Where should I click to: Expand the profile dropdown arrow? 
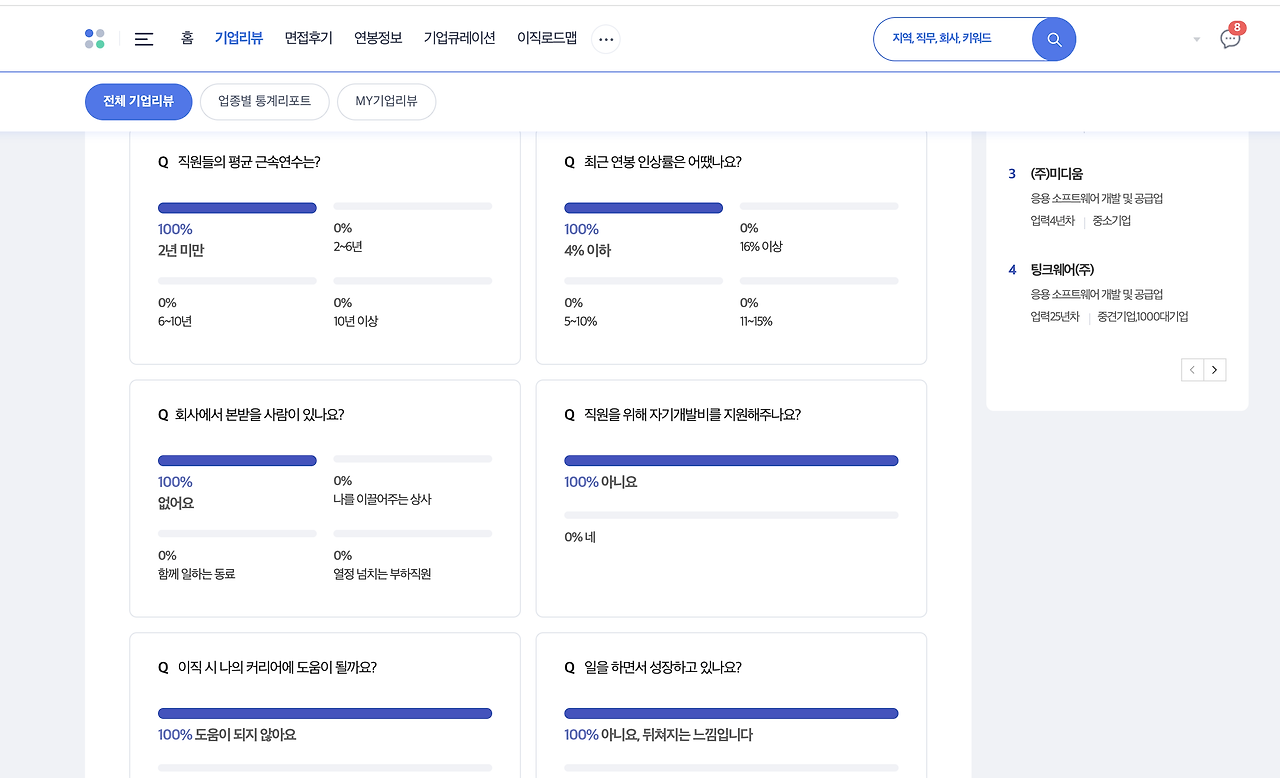[x=1197, y=40]
